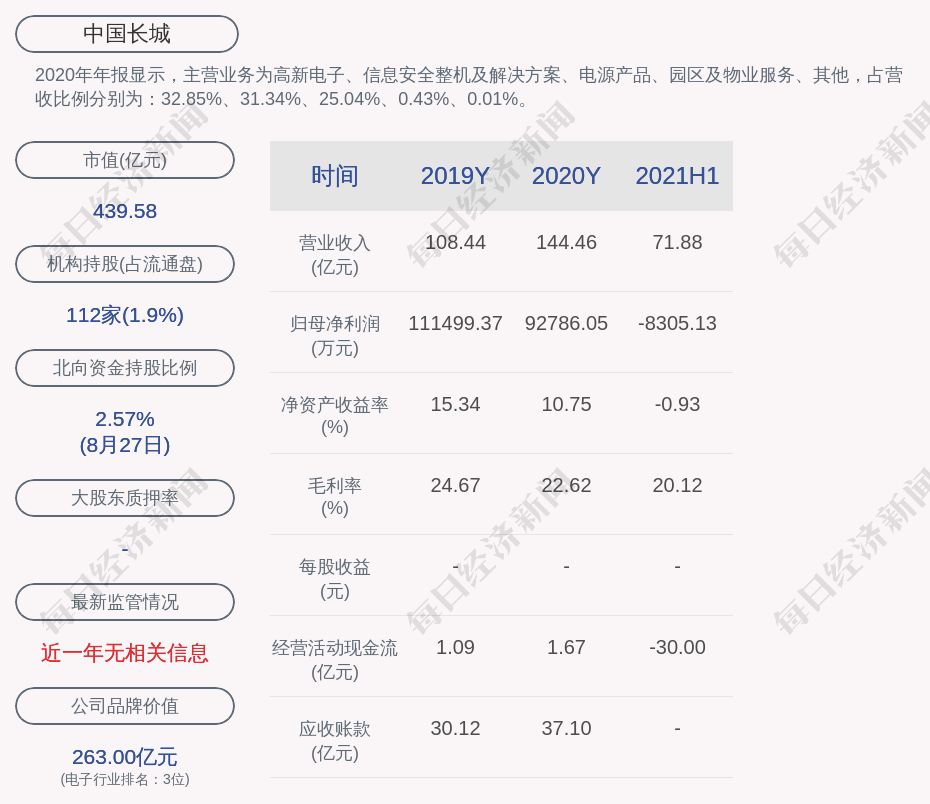Click the 112家(1.9%) institutional holding value
Image resolution: width=930 pixels, height=804 pixels.
[x=125, y=315]
